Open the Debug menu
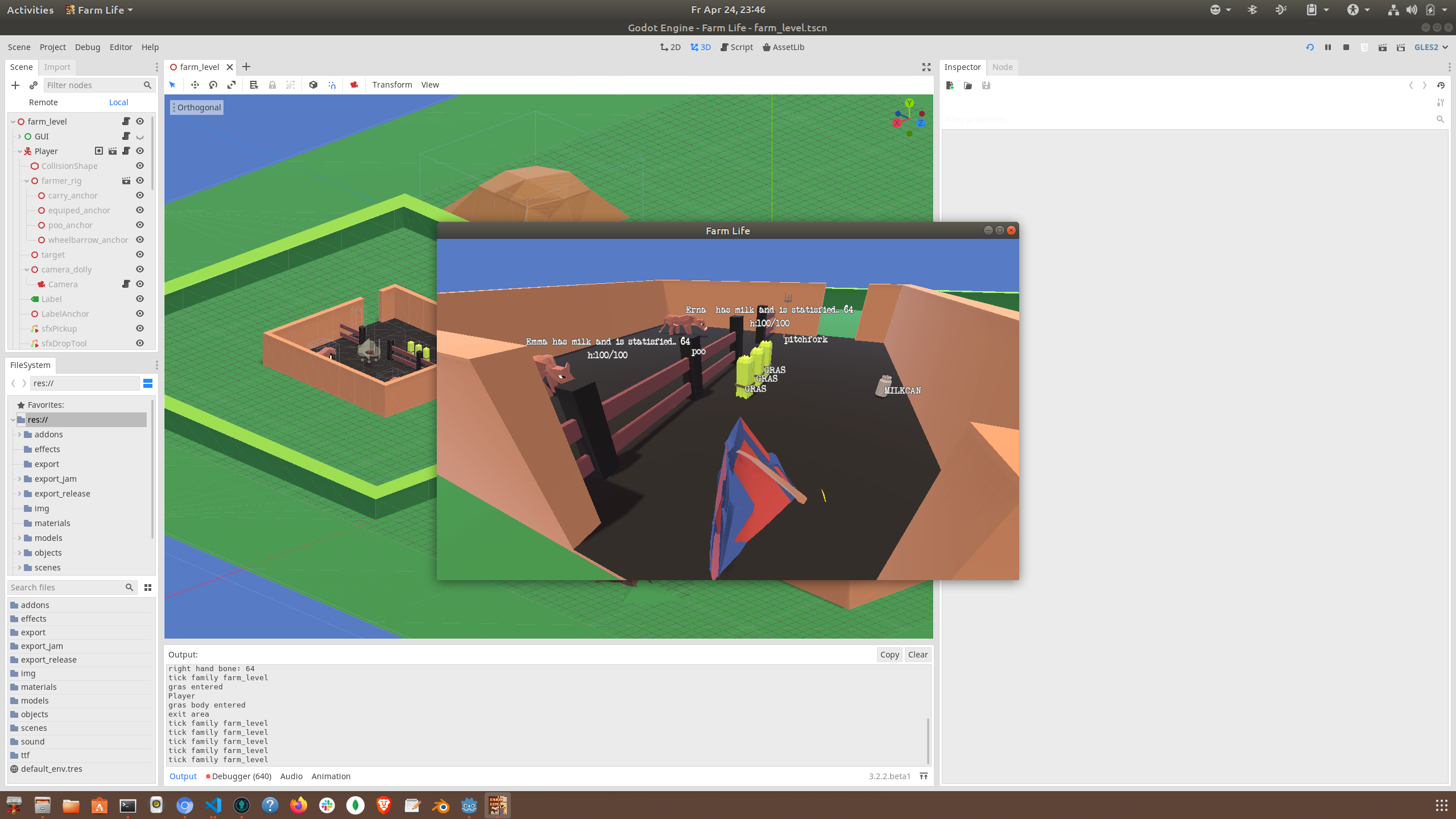This screenshot has width=1456, height=819. coord(87,47)
